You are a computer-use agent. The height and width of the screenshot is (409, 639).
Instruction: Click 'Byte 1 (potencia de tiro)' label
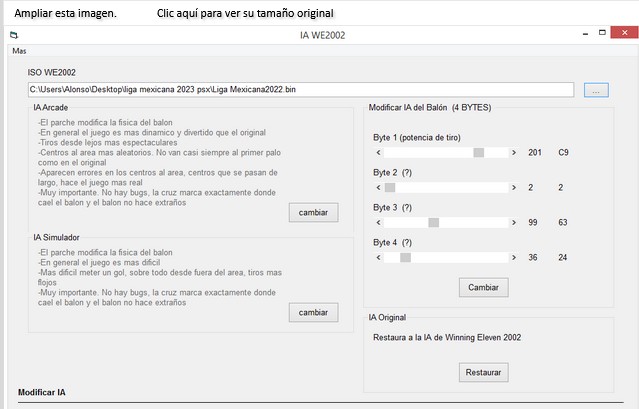coord(417,138)
